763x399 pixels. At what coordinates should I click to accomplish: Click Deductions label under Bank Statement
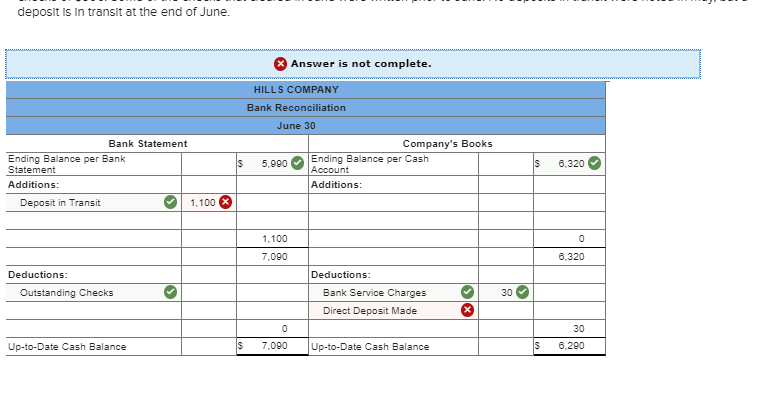38,274
